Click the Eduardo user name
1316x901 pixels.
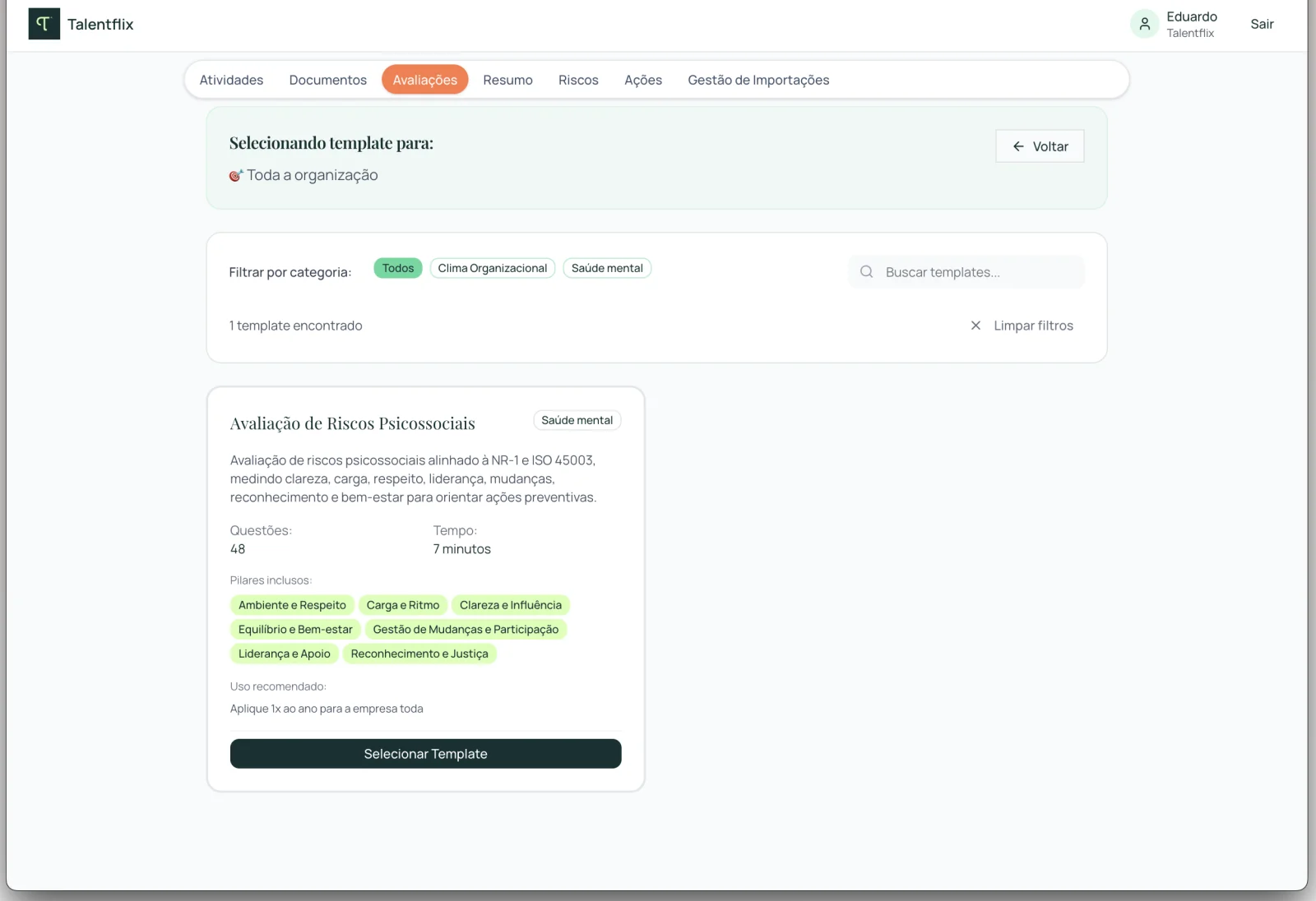point(1192,16)
